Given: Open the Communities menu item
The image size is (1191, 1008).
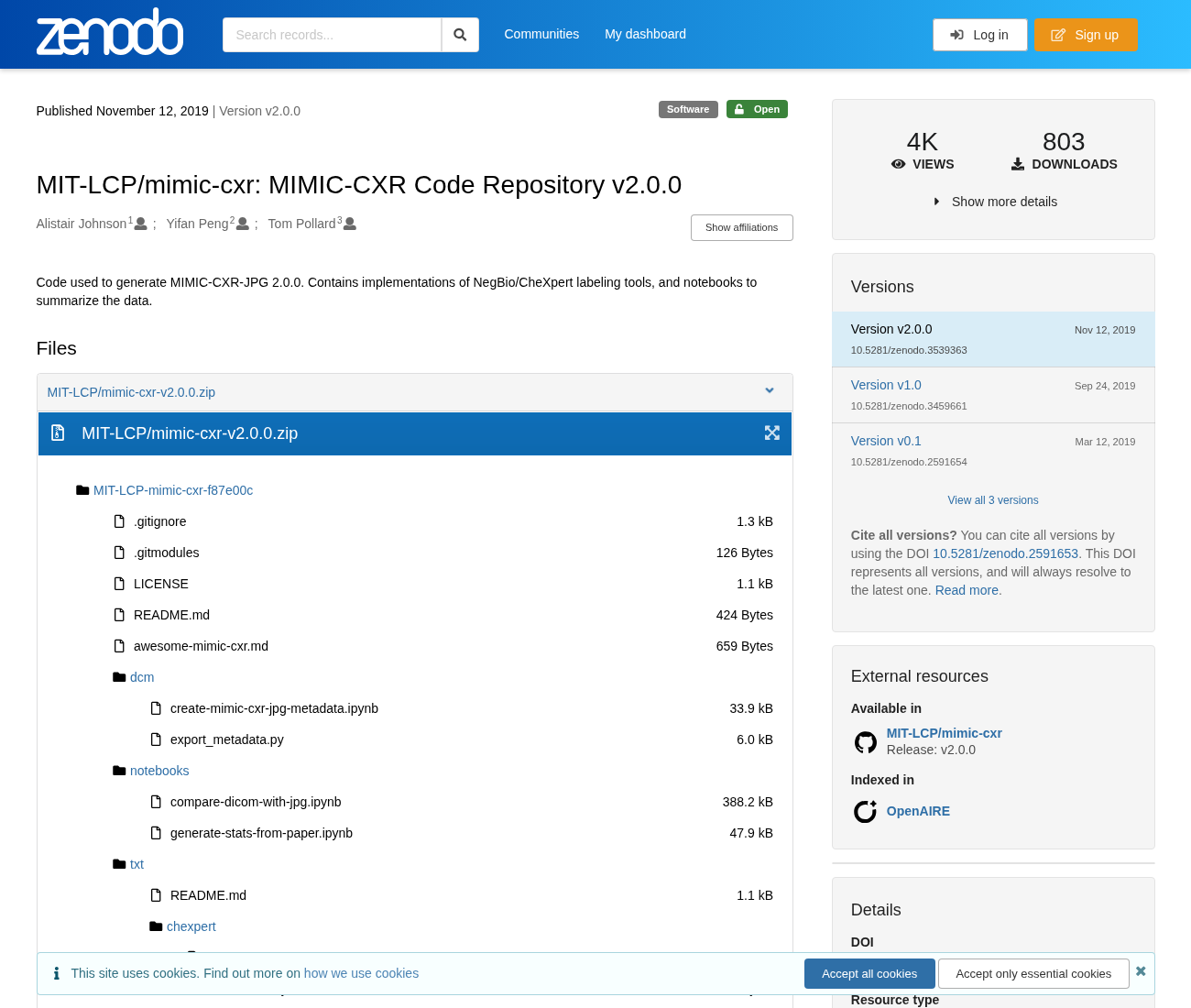Looking at the screenshot, I should pyautogui.click(x=541, y=34).
